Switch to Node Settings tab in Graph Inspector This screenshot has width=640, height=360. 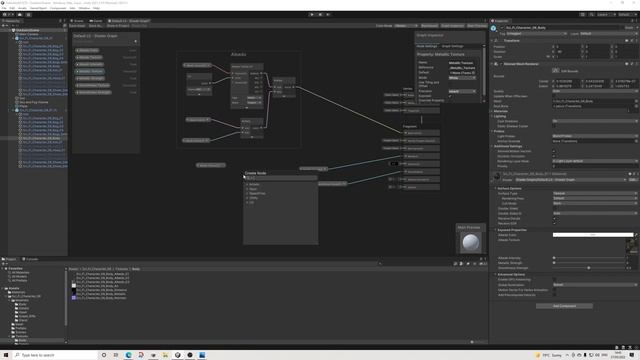click(x=427, y=46)
